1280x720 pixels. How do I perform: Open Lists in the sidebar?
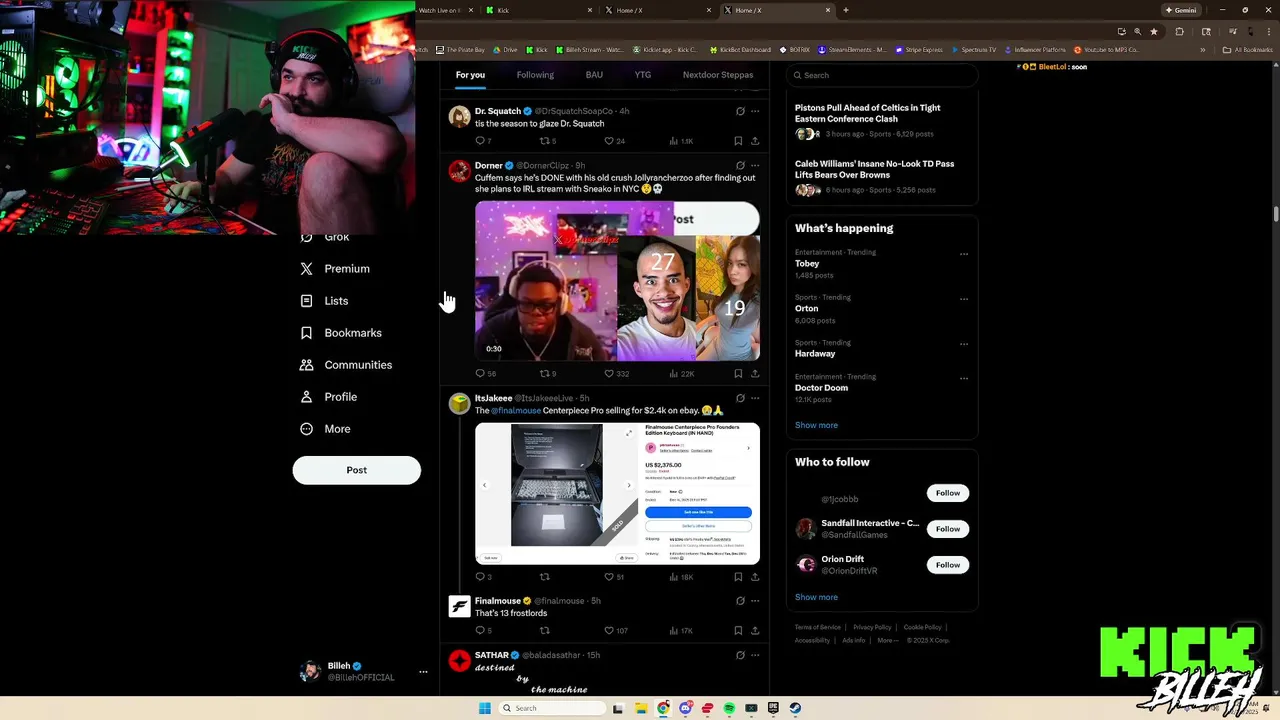tap(324, 301)
